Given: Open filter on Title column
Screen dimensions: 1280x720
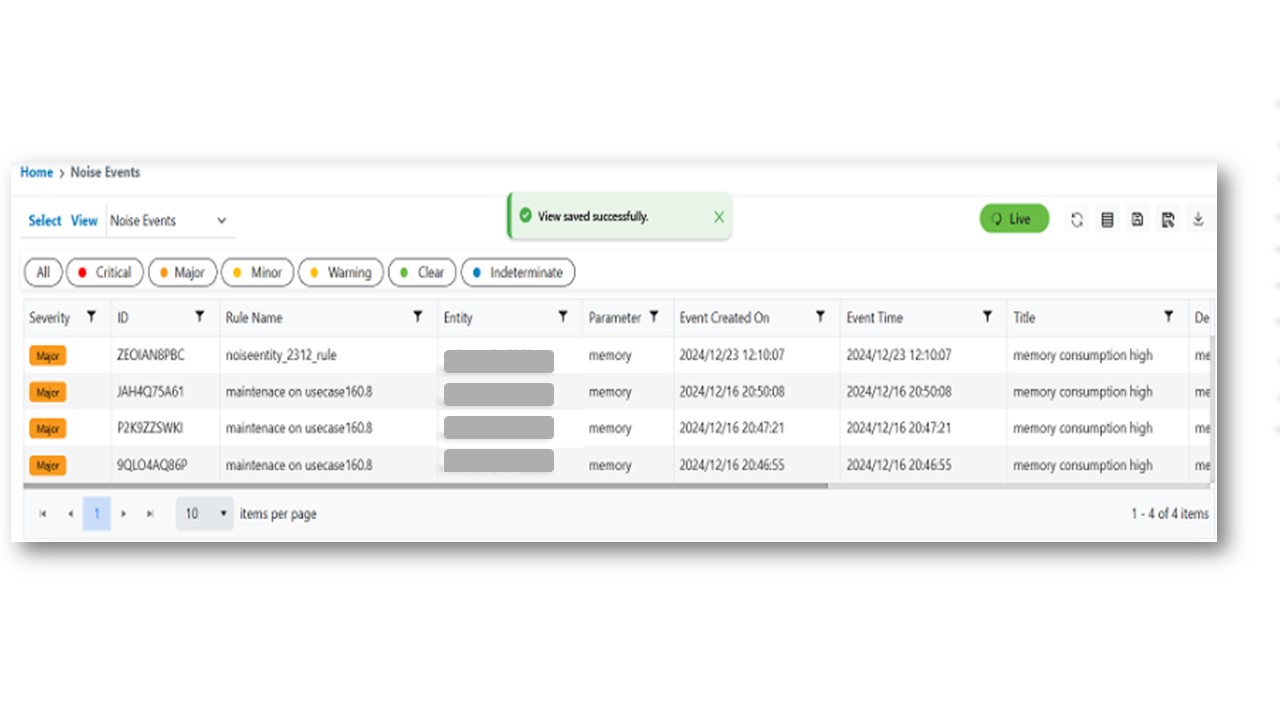Looking at the screenshot, I should (x=1168, y=316).
